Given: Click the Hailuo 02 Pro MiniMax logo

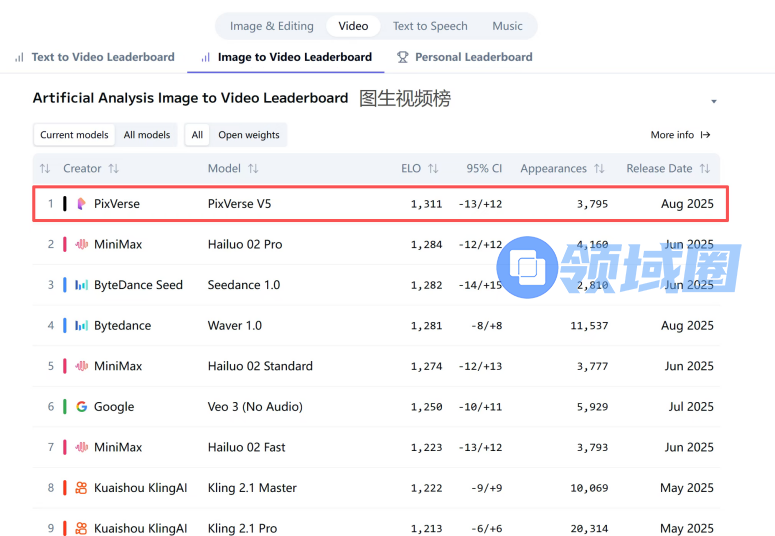Looking at the screenshot, I should tap(81, 244).
